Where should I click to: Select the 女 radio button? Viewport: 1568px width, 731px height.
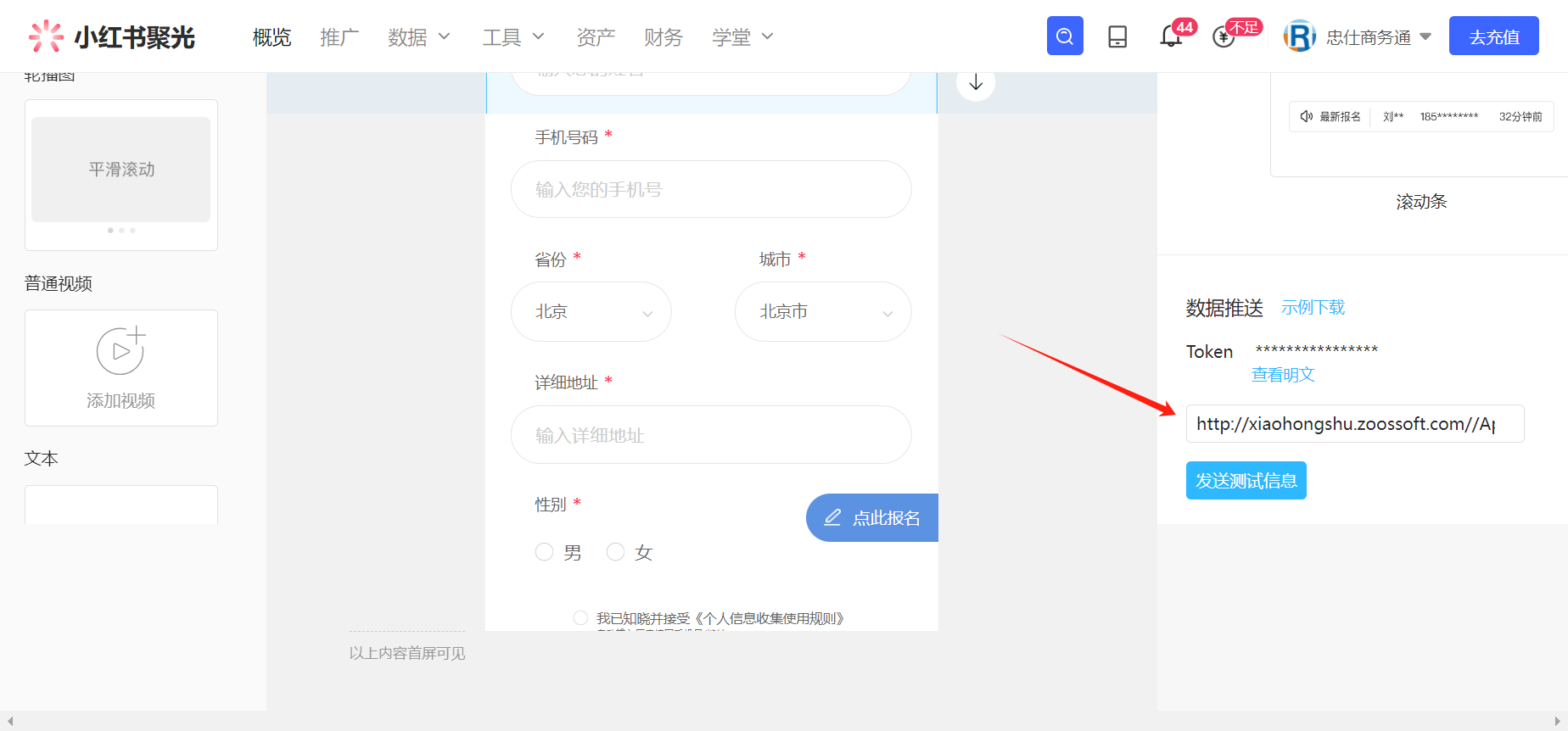[x=615, y=552]
